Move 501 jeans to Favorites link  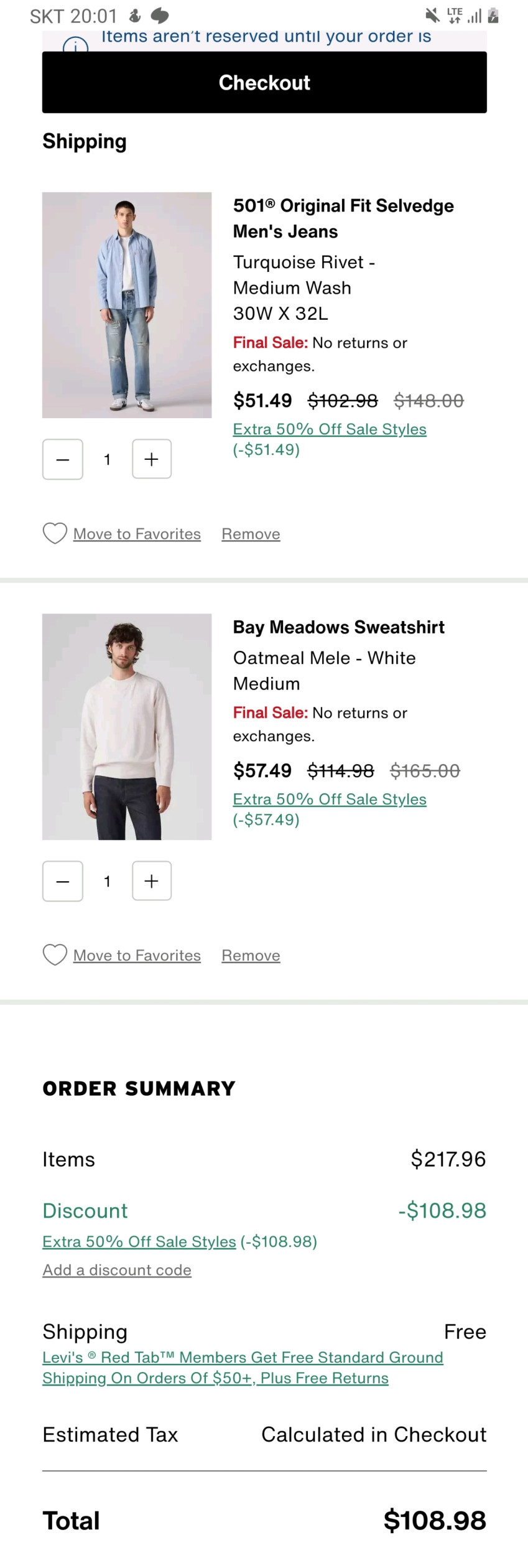137,534
